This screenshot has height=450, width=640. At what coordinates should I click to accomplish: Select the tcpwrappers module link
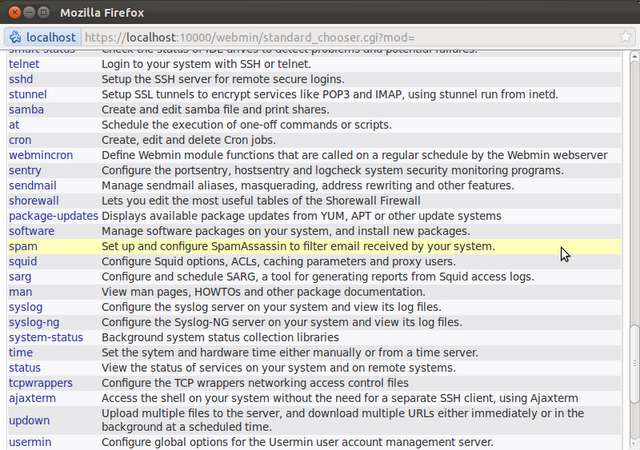pyautogui.click(x=40, y=383)
